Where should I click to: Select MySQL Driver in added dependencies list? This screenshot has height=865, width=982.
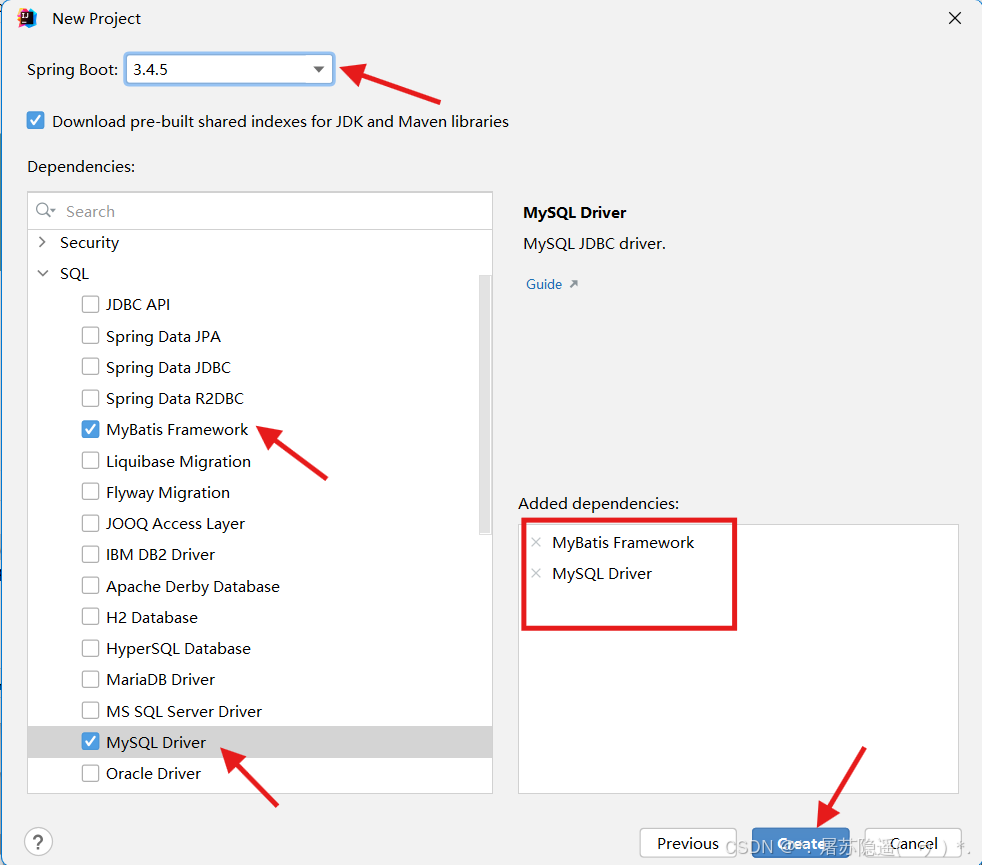pos(602,574)
